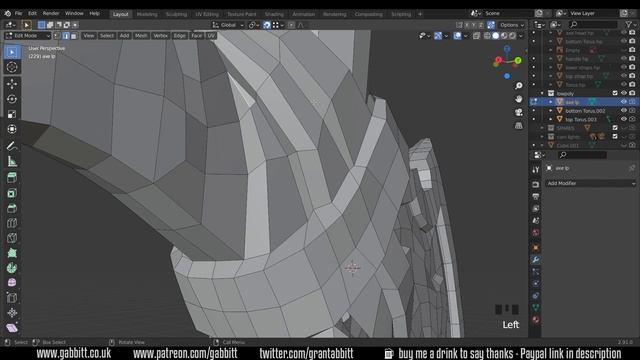Select solid viewport shading
This screenshot has height=360, width=640.
pyautogui.click(x=496, y=36)
